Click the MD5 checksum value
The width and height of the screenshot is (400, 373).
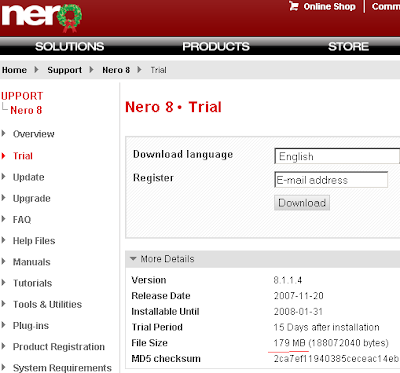click(336, 359)
